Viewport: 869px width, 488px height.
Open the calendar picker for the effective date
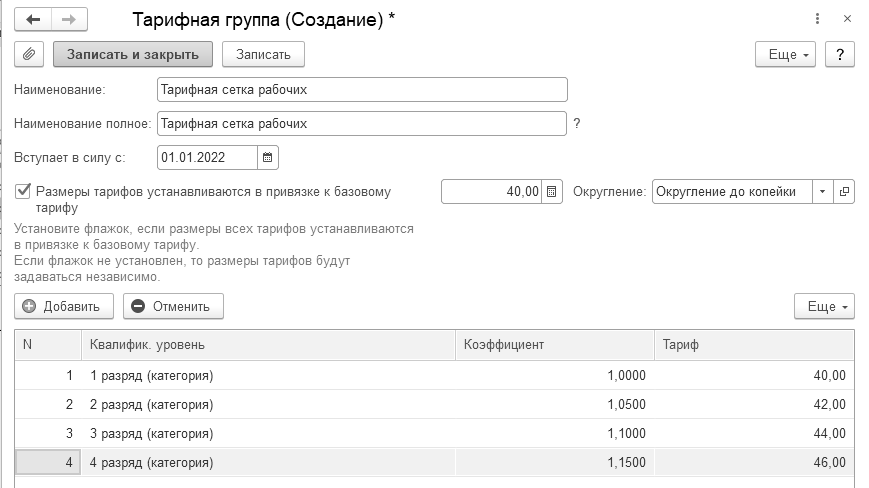pyautogui.click(x=267, y=157)
